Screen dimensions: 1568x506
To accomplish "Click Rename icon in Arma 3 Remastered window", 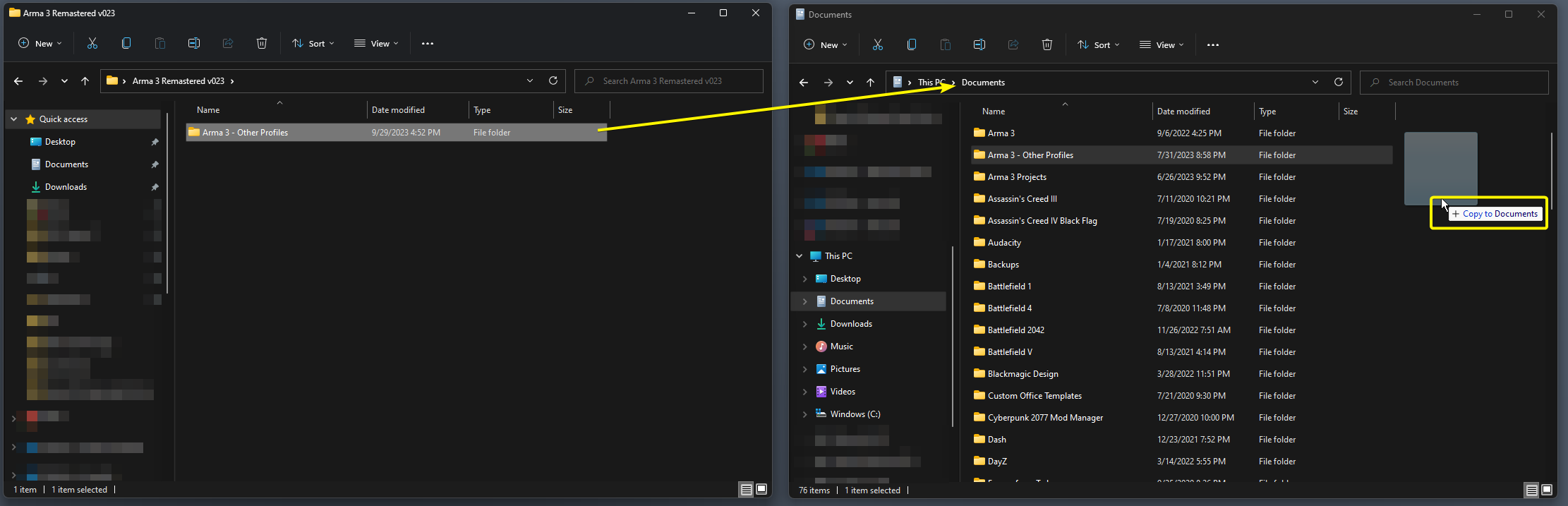I will (x=194, y=43).
